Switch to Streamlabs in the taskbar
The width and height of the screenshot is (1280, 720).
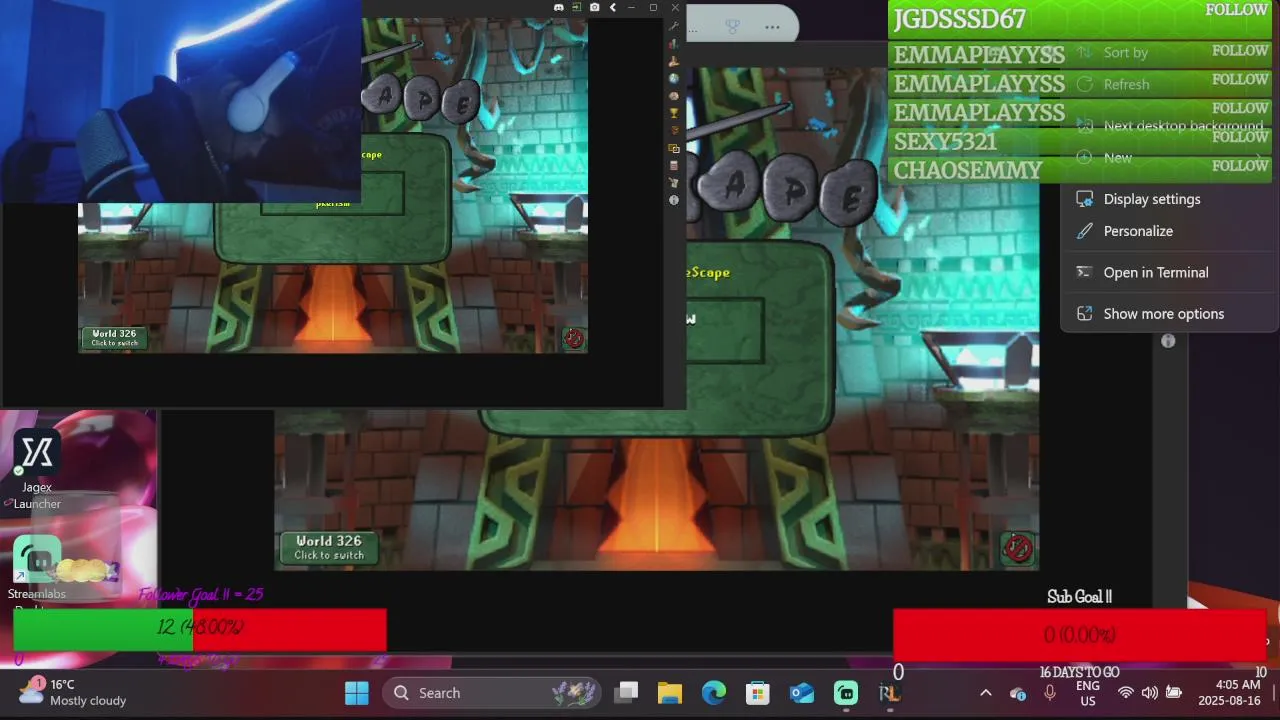click(846, 693)
